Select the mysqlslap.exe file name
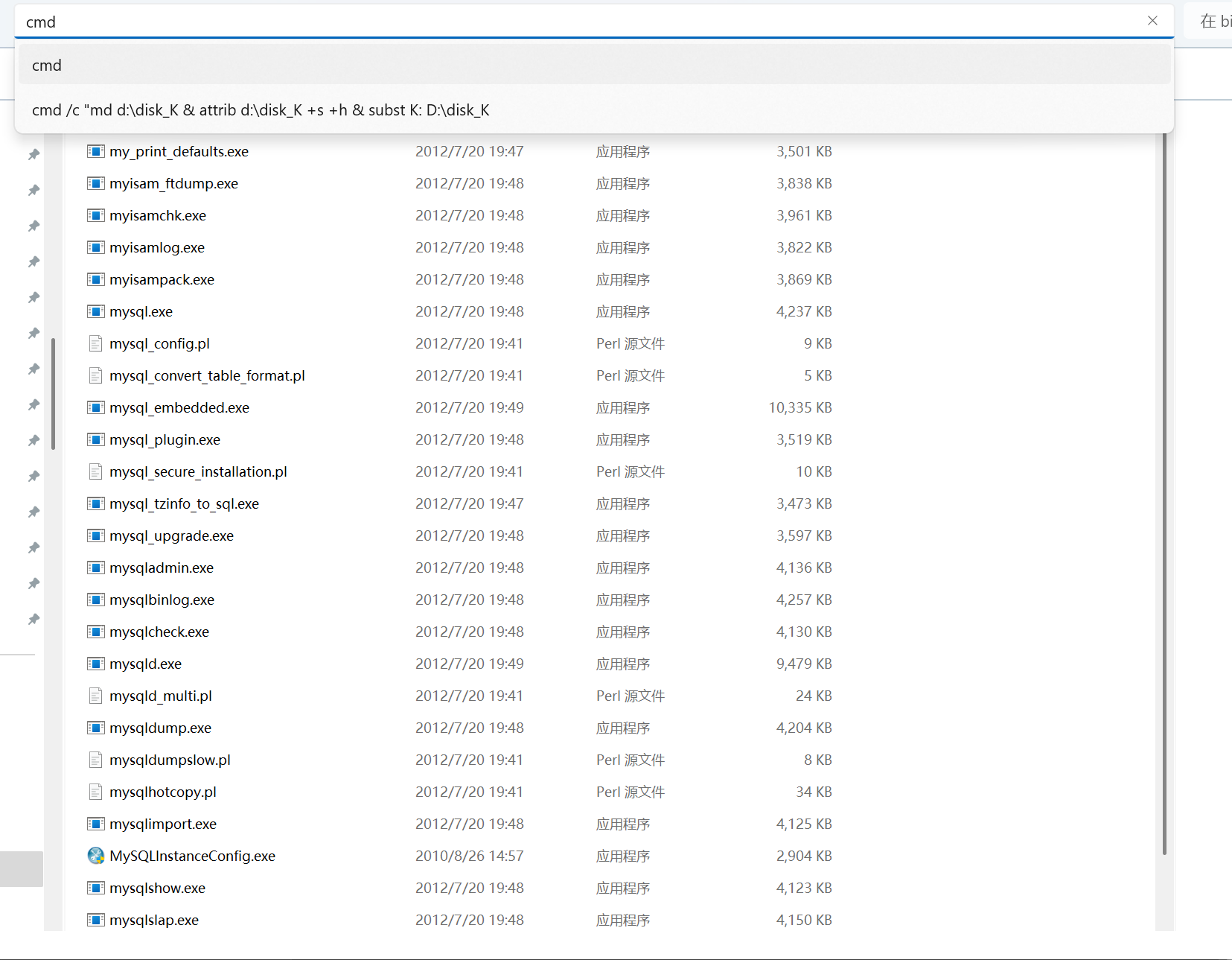The image size is (1232, 960). [x=154, y=920]
